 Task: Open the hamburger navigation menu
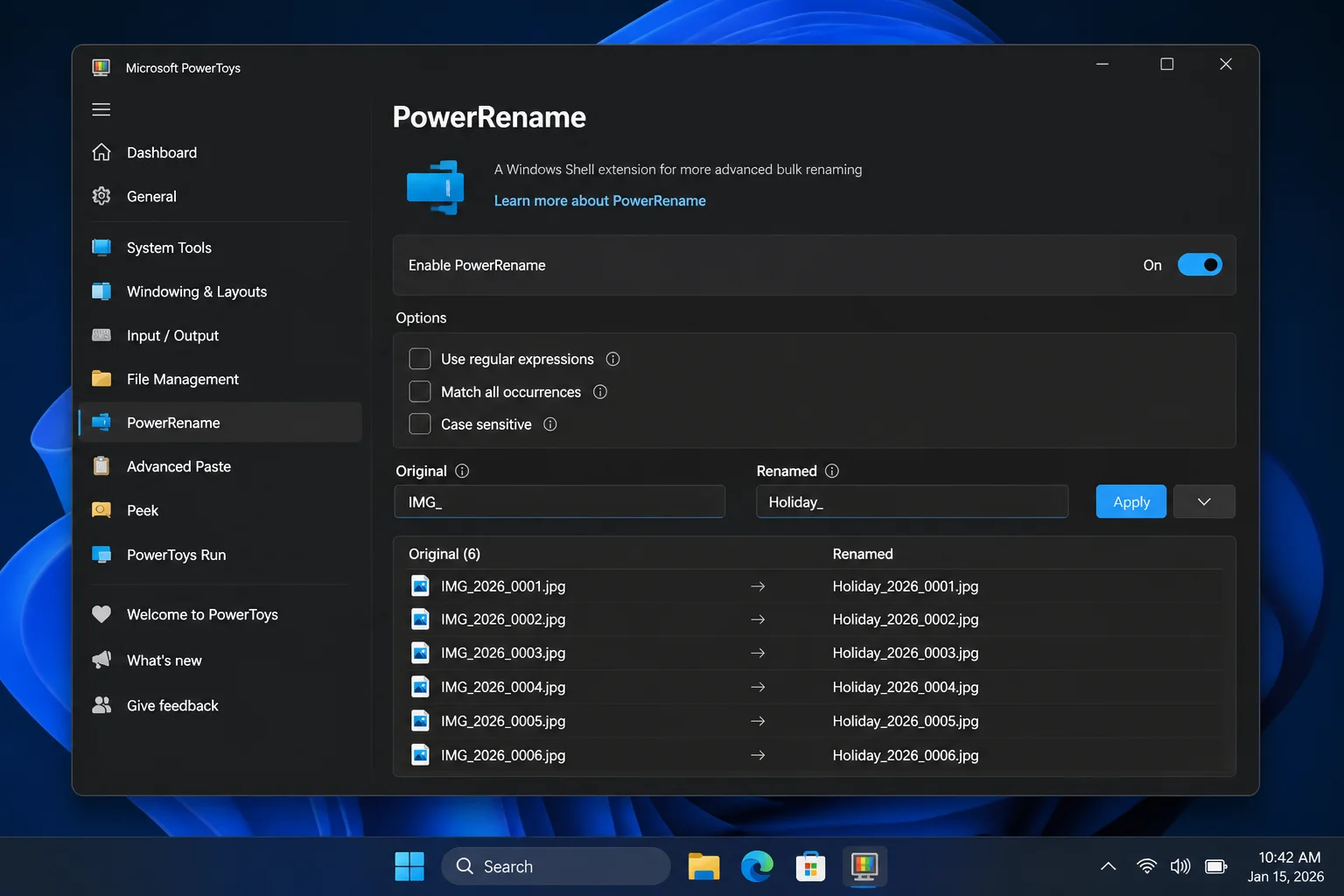(x=101, y=109)
